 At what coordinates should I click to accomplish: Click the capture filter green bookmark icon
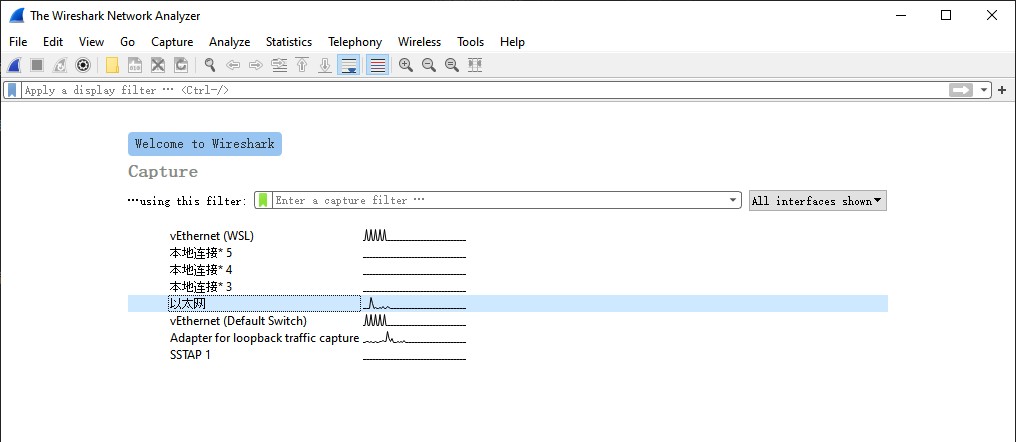pos(263,200)
